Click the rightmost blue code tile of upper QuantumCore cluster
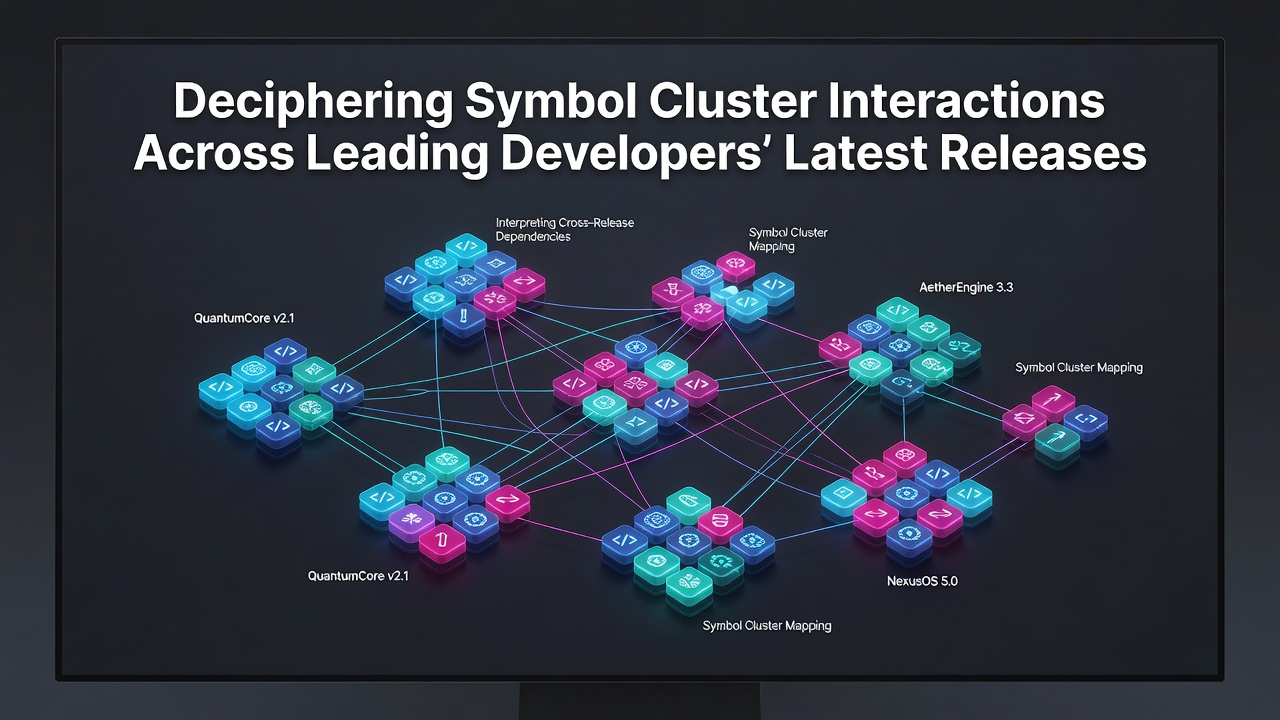Viewport: 1280px width, 720px height. click(341, 389)
